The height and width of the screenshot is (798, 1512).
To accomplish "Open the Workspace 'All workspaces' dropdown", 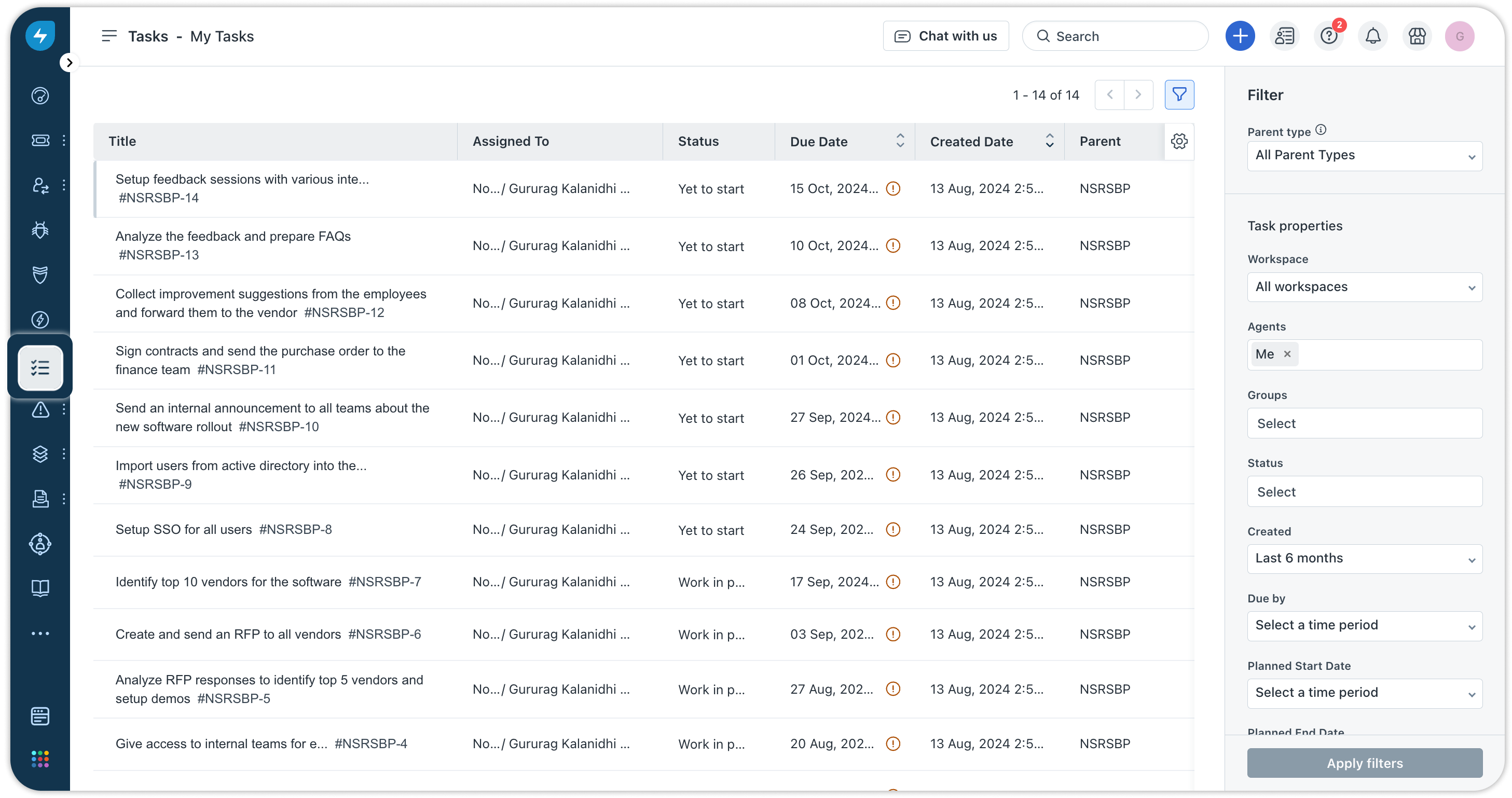I will coord(1364,287).
